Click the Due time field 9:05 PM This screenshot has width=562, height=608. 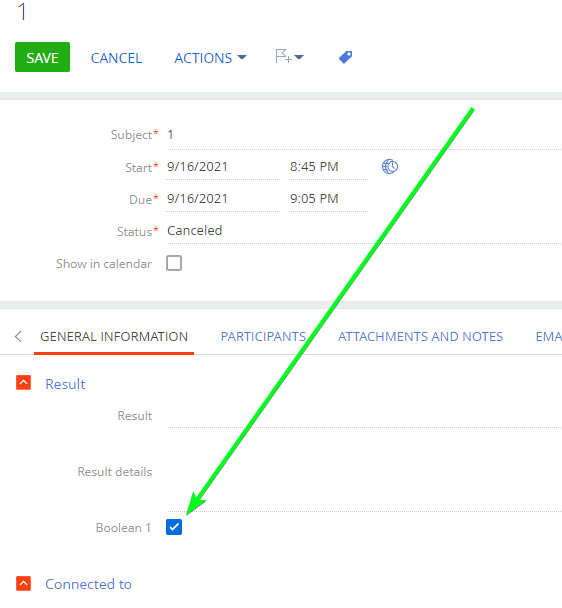coord(329,199)
